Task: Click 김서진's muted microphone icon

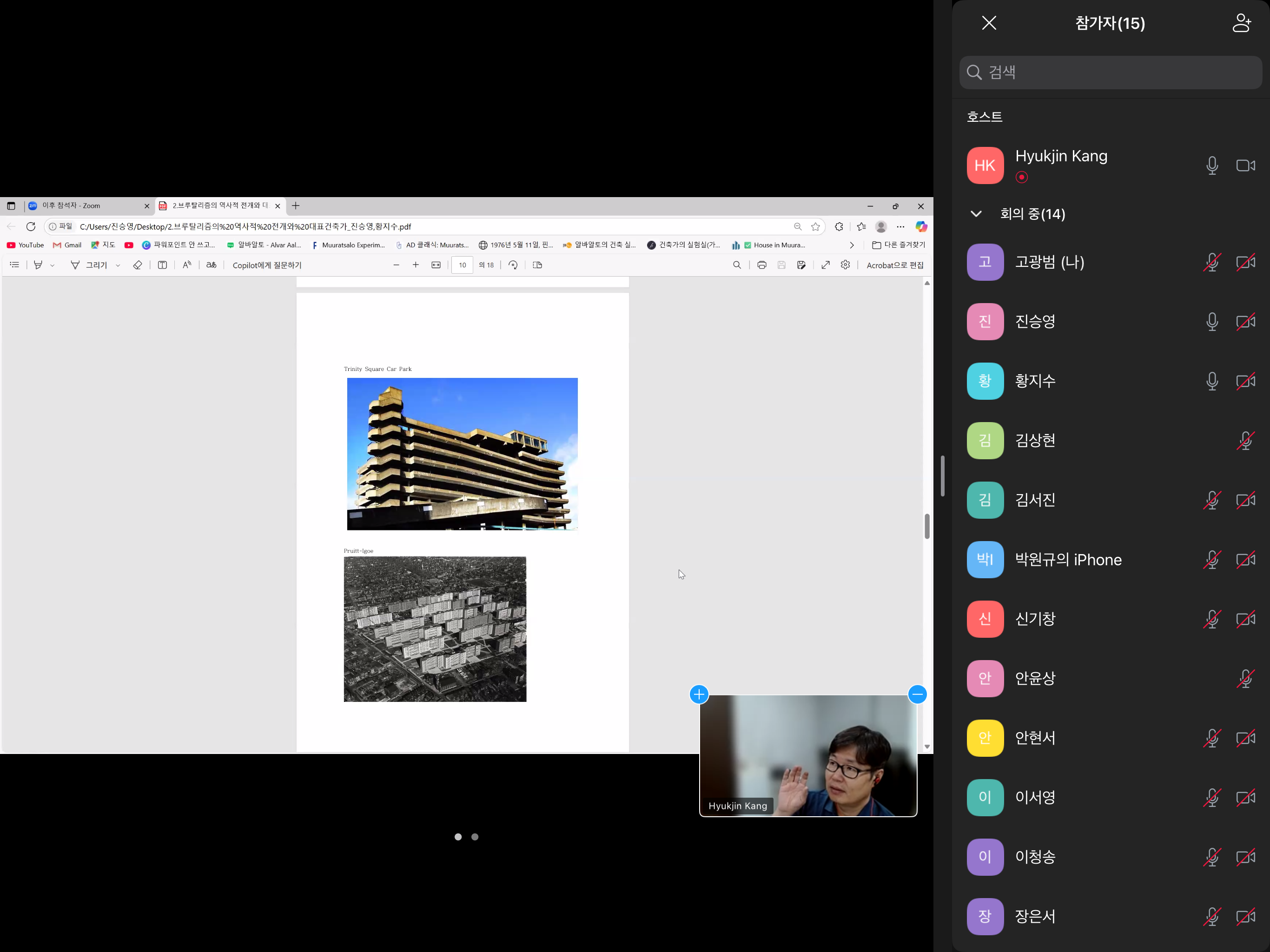Action: tap(1212, 500)
